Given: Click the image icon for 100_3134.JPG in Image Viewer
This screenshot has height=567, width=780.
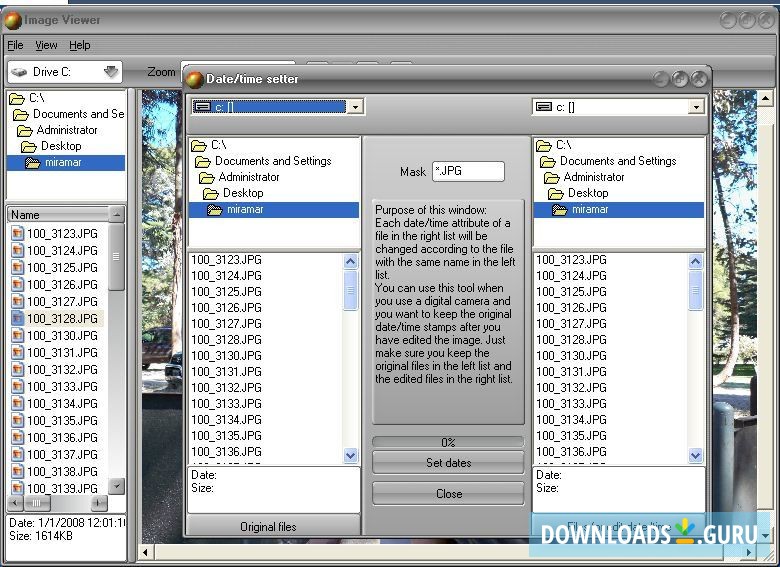Looking at the screenshot, I should [17, 403].
